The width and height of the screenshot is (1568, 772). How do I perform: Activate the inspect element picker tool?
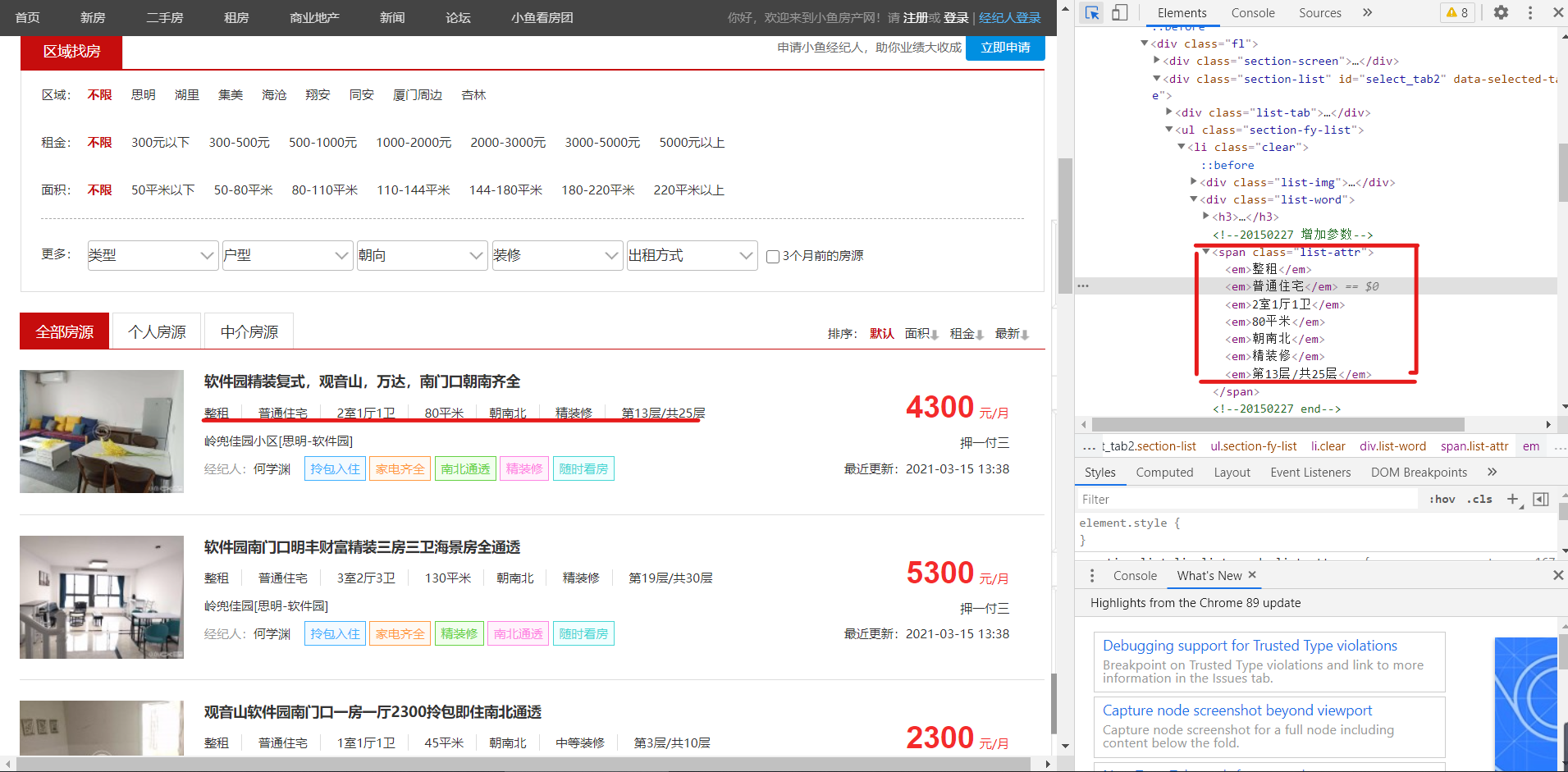[x=1091, y=12]
